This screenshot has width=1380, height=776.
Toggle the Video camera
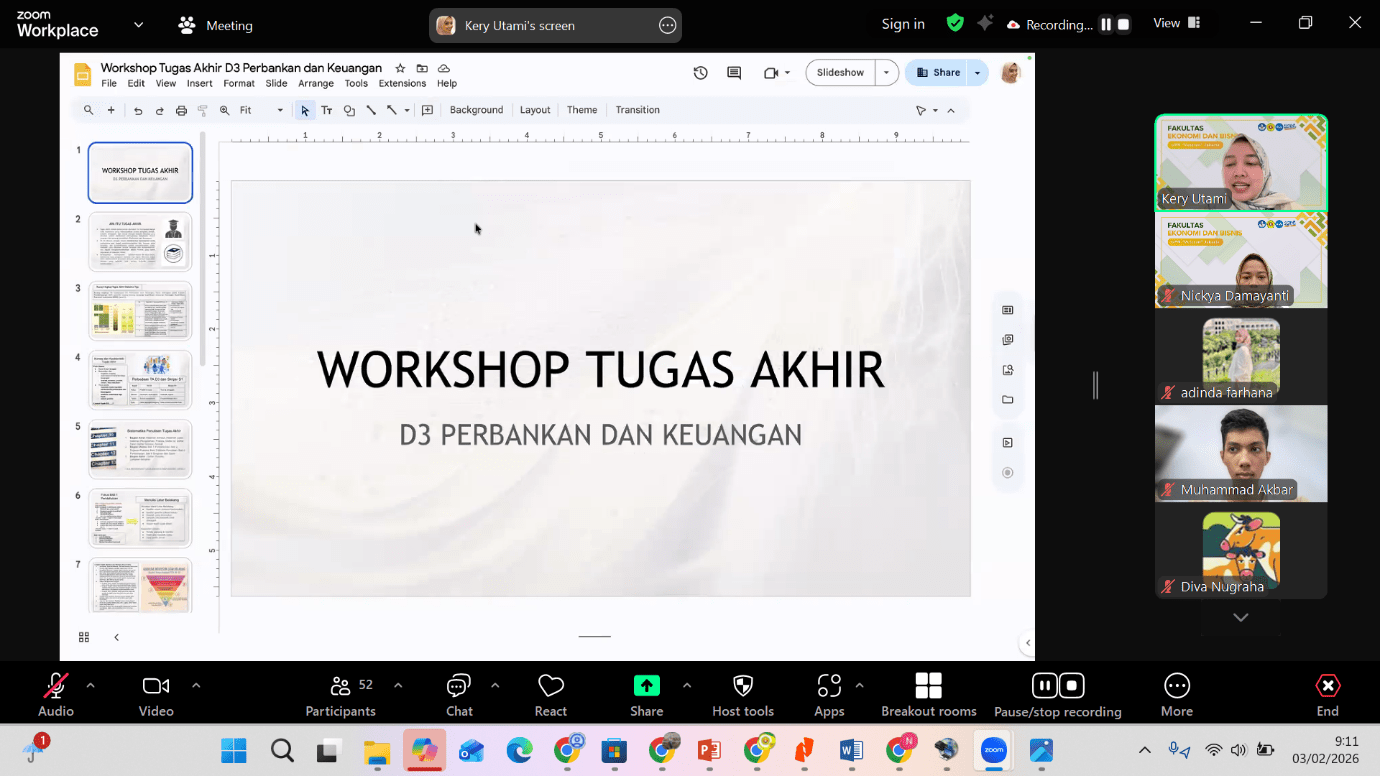[x=155, y=686]
